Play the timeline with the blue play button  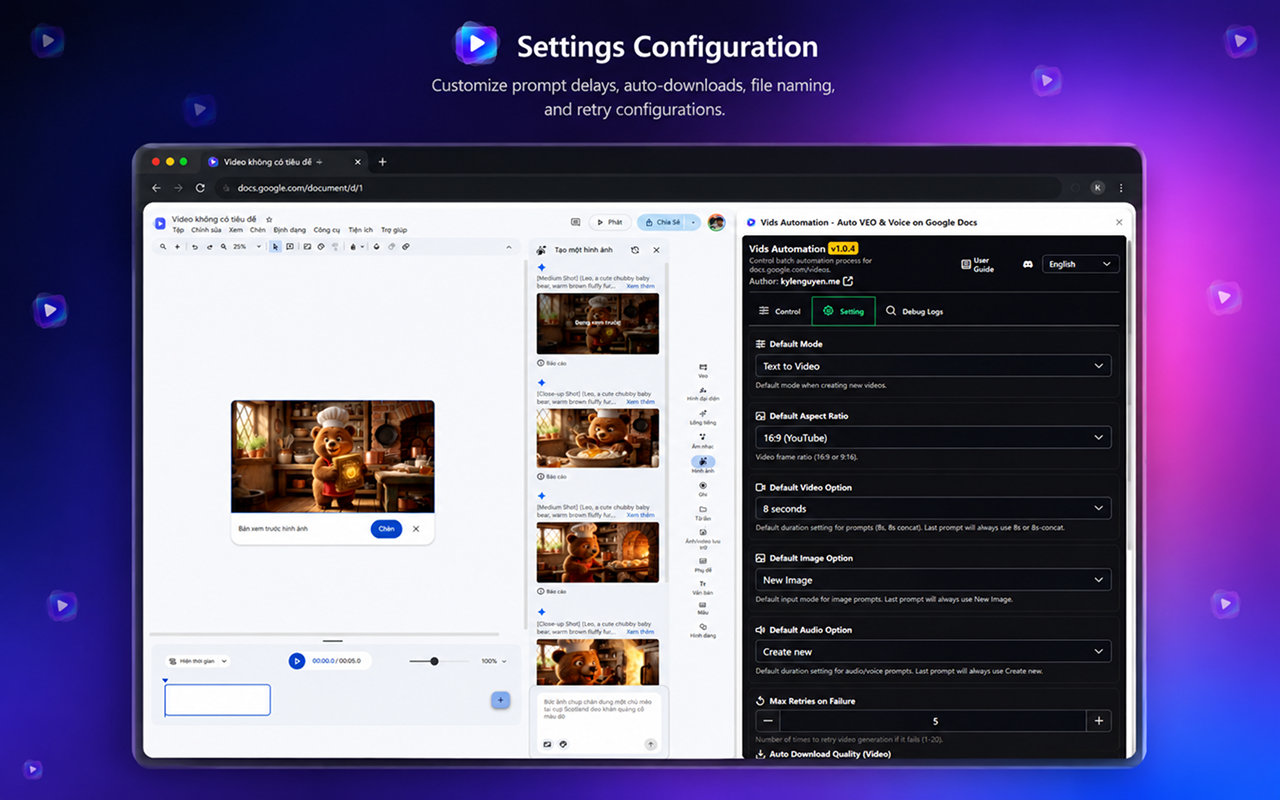[297, 661]
